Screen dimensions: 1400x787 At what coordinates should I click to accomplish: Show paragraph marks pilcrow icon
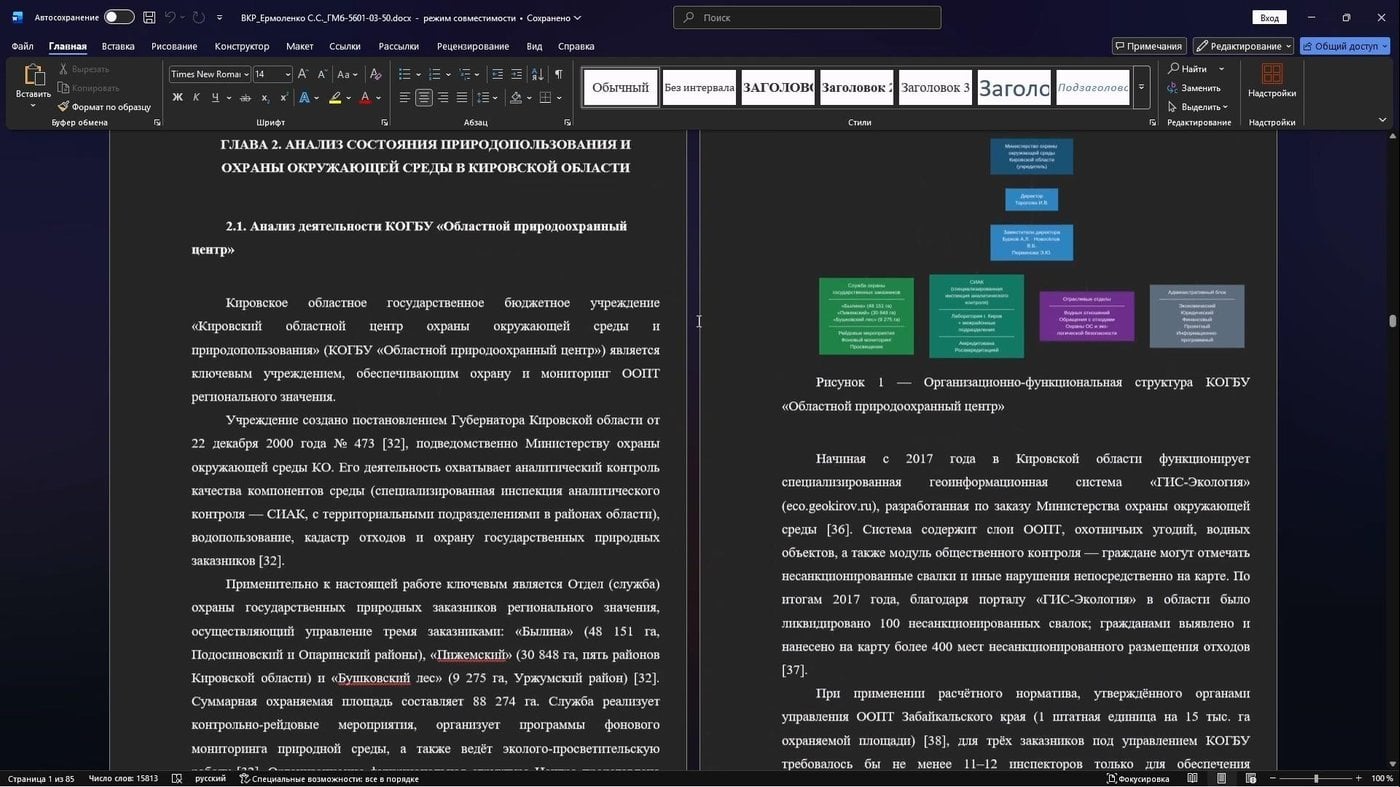[x=558, y=74]
